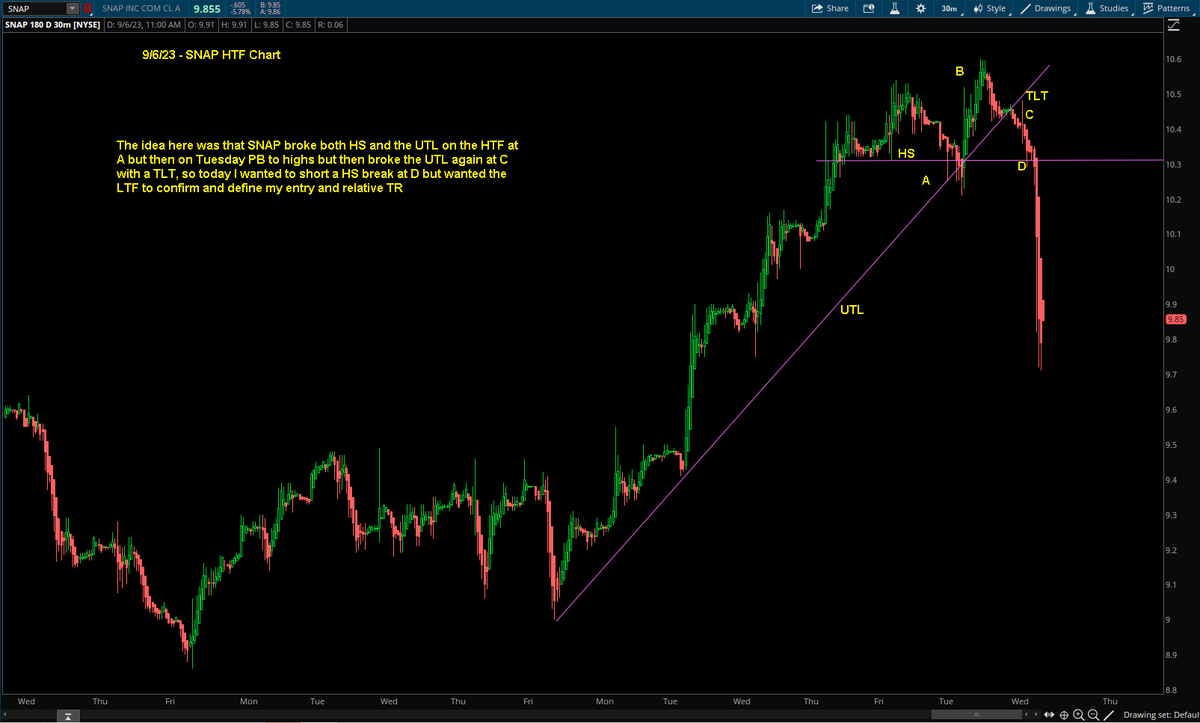The width and height of the screenshot is (1200, 723).
Task: Open the 30m timeframe dropdown
Action: click(950, 8)
